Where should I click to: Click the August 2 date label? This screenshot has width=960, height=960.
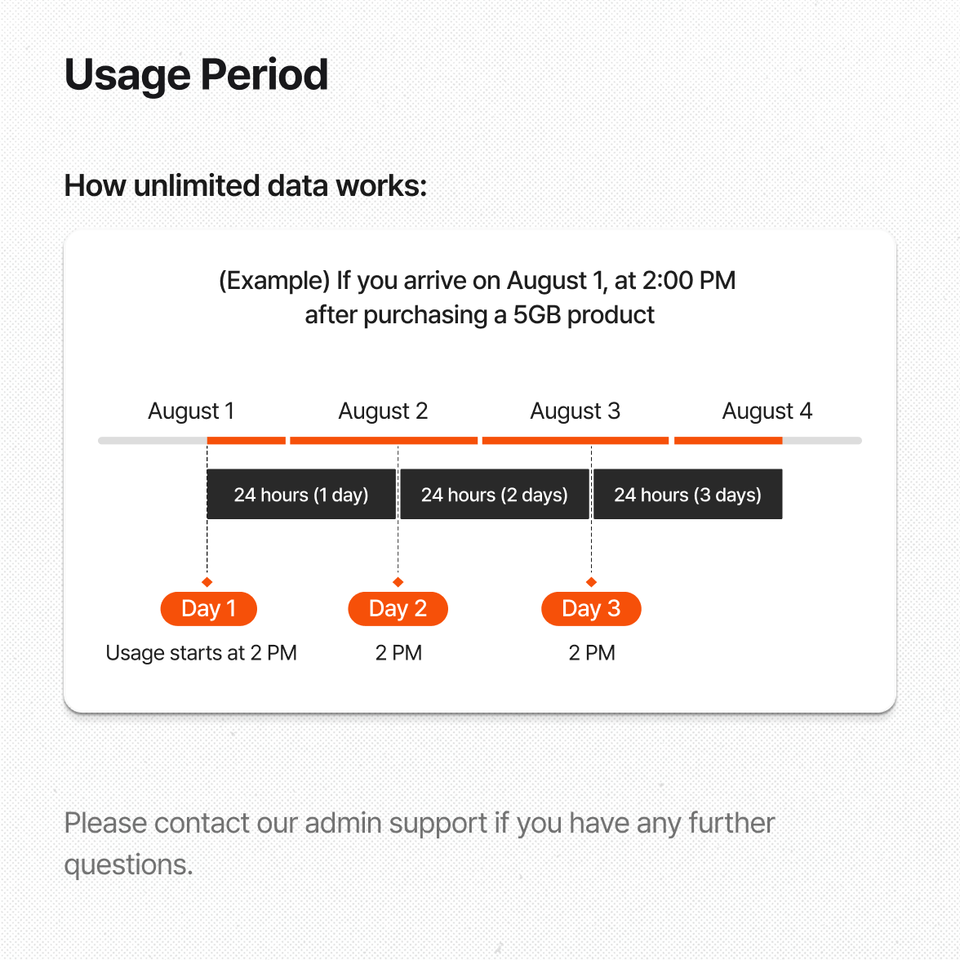tap(383, 411)
